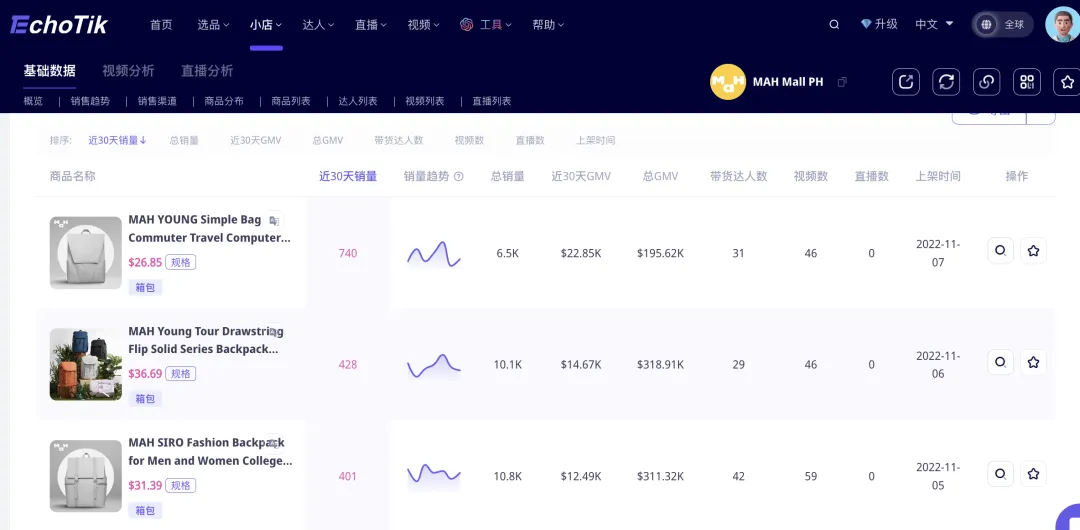Analyze MAH SIRO Fashion Backpack via magnifier icon
The width and height of the screenshot is (1080, 530).
[1000, 473]
